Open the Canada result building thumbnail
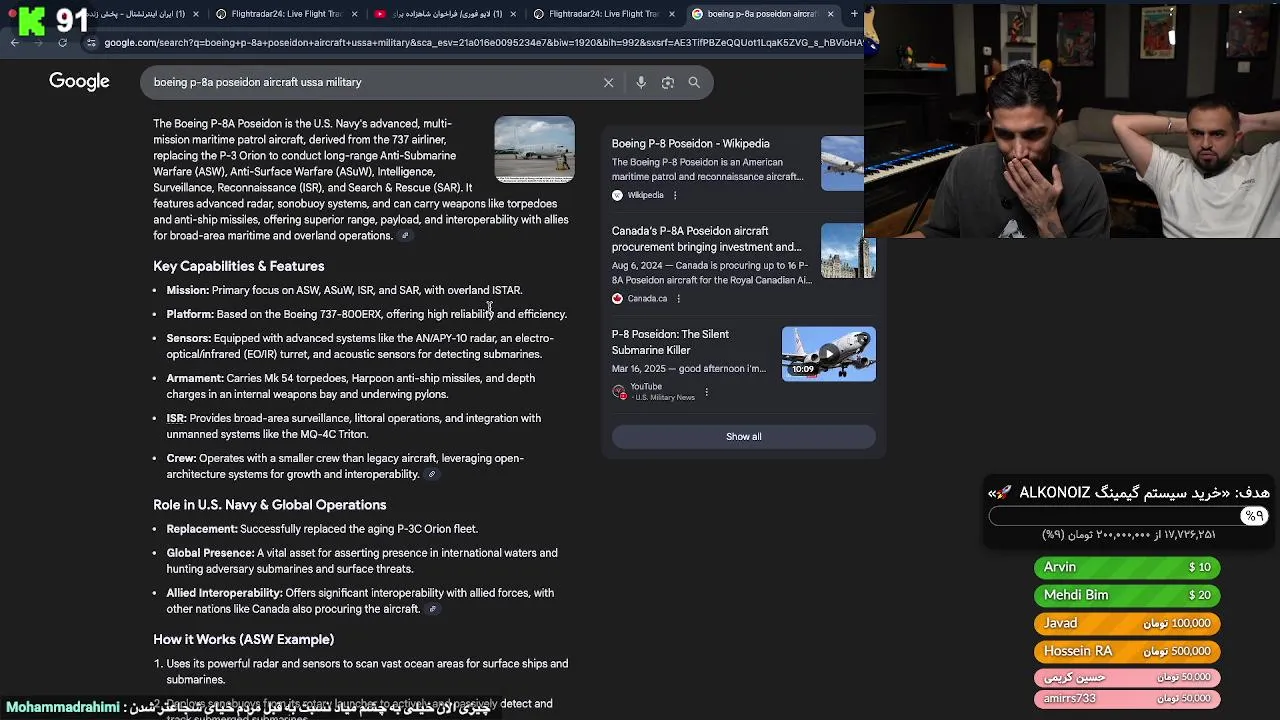1280x720 pixels. point(848,250)
